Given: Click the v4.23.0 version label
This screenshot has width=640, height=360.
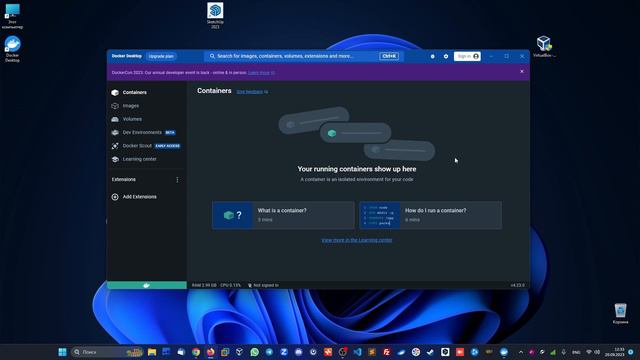Looking at the screenshot, I should click(x=518, y=285).
